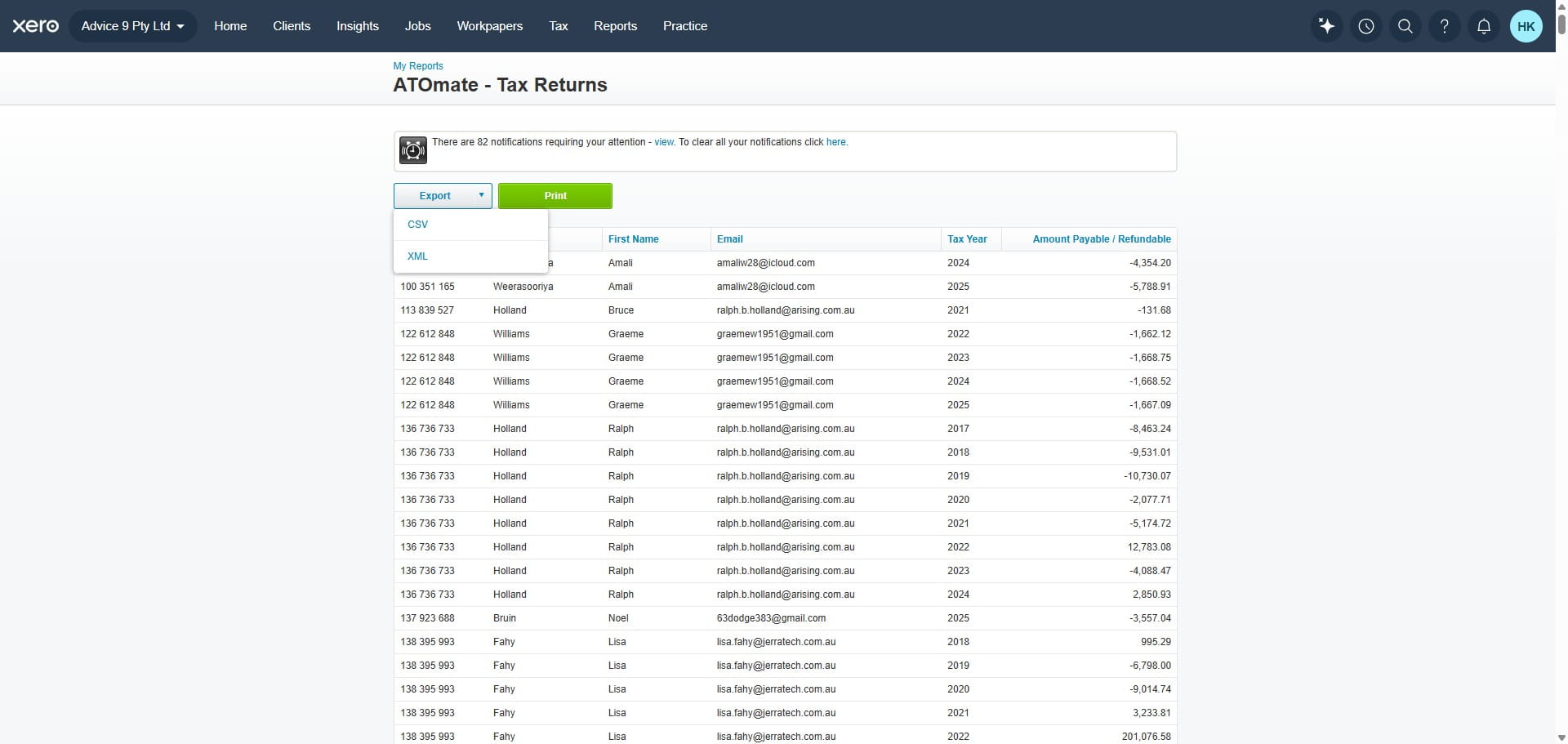This screenshot has width=1568, height=744.
Task: Sort by First Name column header
Action: point(633,239)
